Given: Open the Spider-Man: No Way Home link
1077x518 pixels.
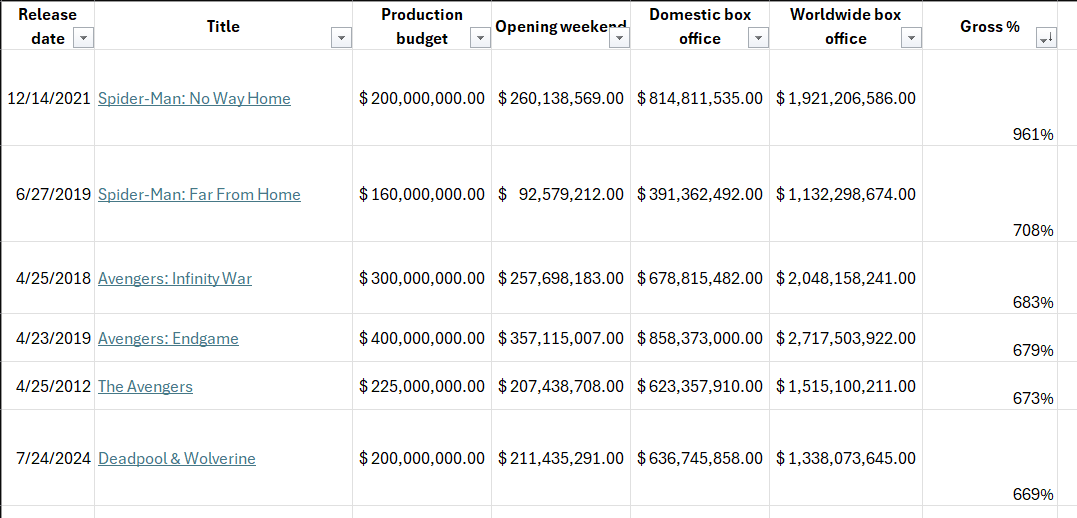Looking at the screenshot, I should coord(194,98).
